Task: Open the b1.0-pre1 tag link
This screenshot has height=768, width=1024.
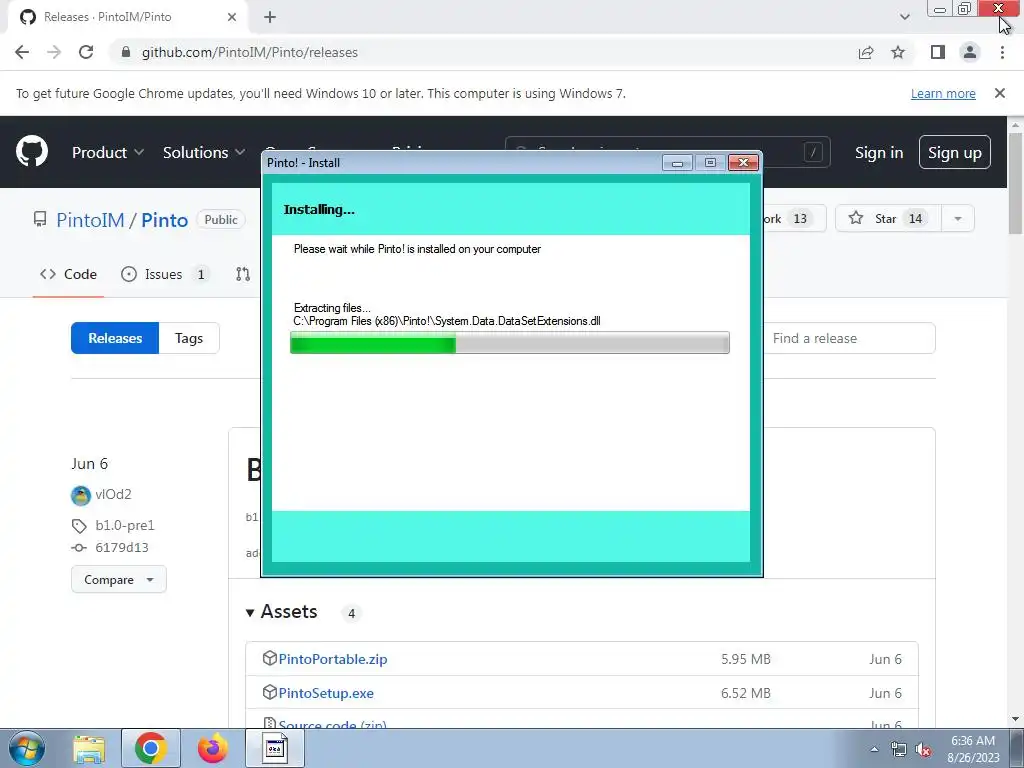Action: pos(125,525)
